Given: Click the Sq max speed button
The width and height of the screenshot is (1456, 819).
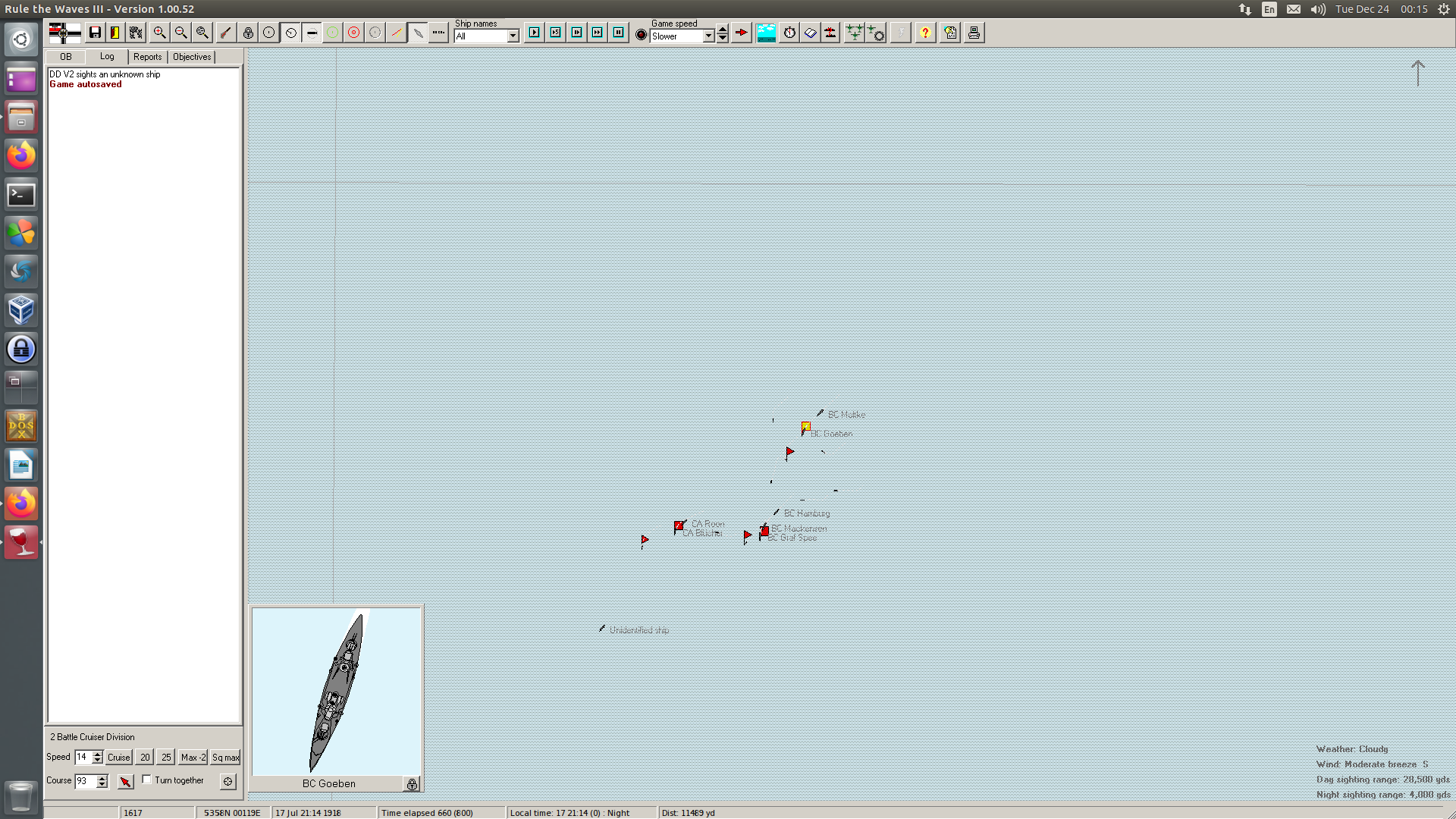Looking at the screenshot, I should click(x=225, y=757).
